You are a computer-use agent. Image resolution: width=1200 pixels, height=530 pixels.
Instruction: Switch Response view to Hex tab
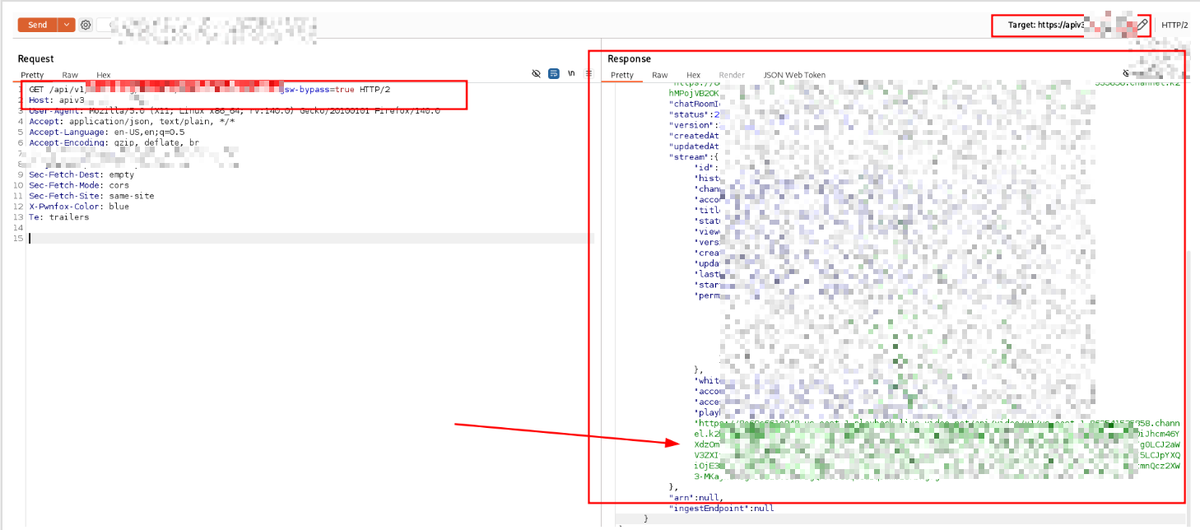coord(693,75)
